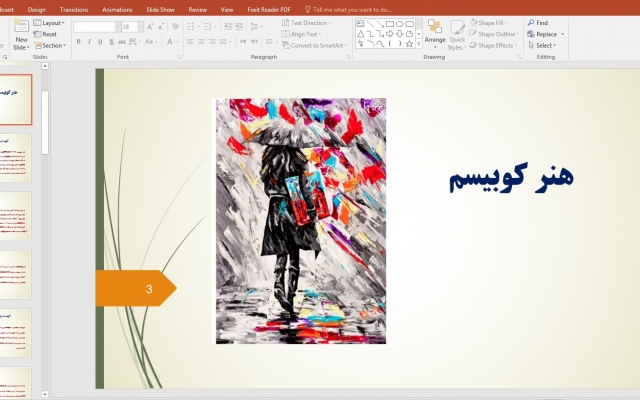Open the Arrange menu
640x400 pixels.
435,34
